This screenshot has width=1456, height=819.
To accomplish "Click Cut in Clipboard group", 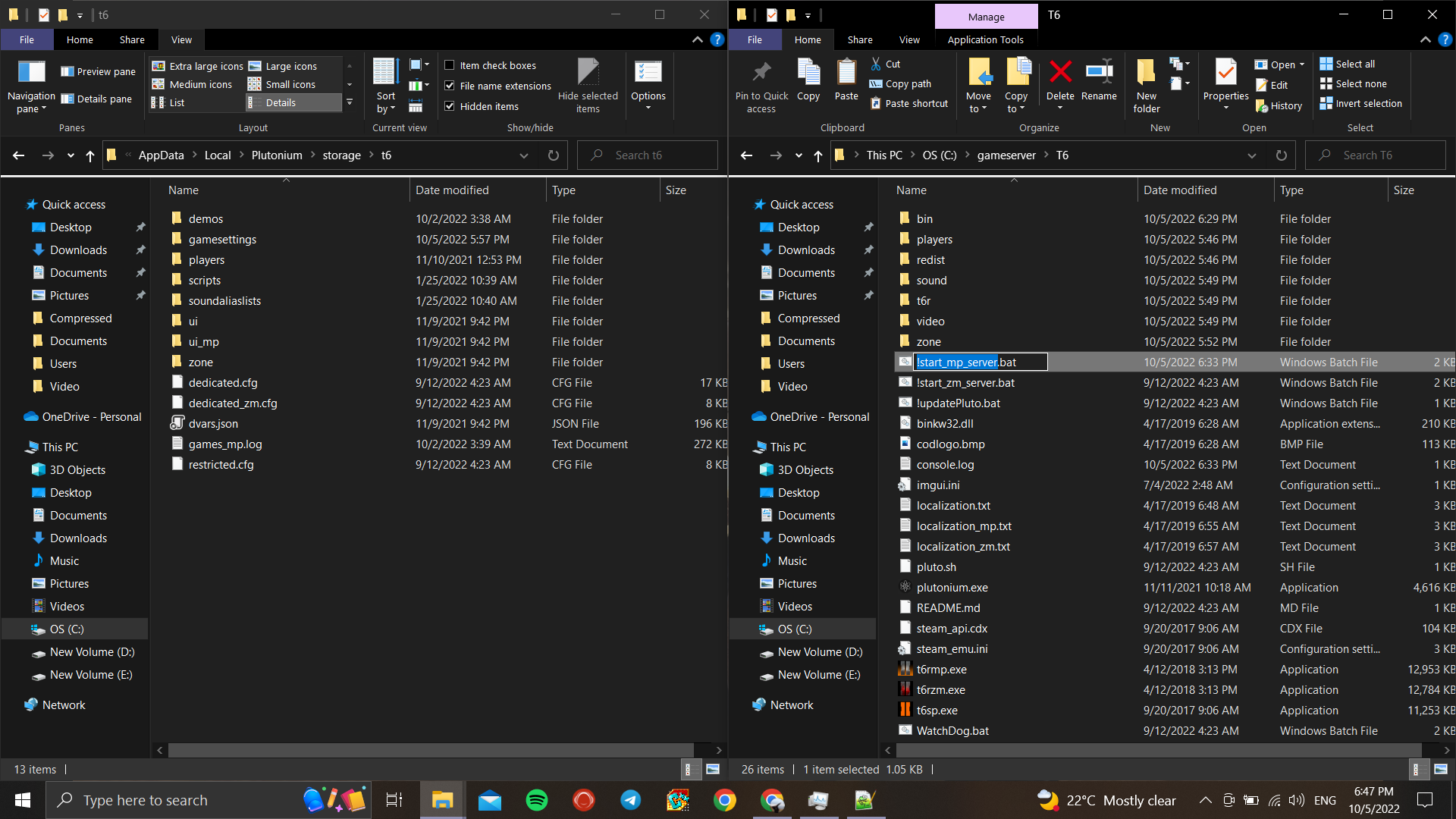I will pos(885,64).
